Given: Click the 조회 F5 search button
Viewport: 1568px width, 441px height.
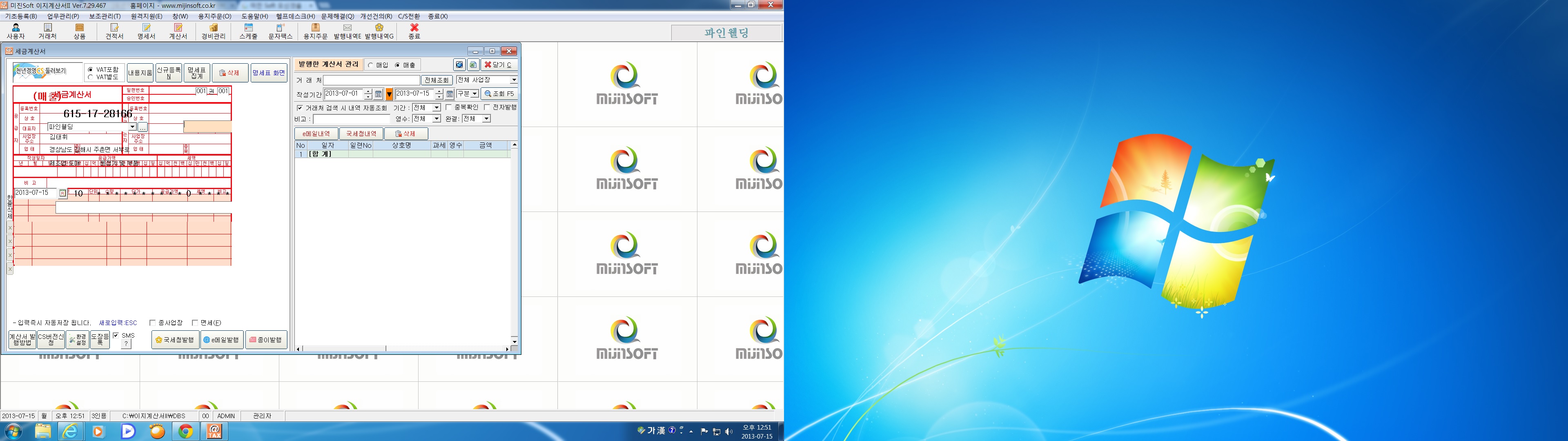Looking at the screenshot, I should click(499, 94).
